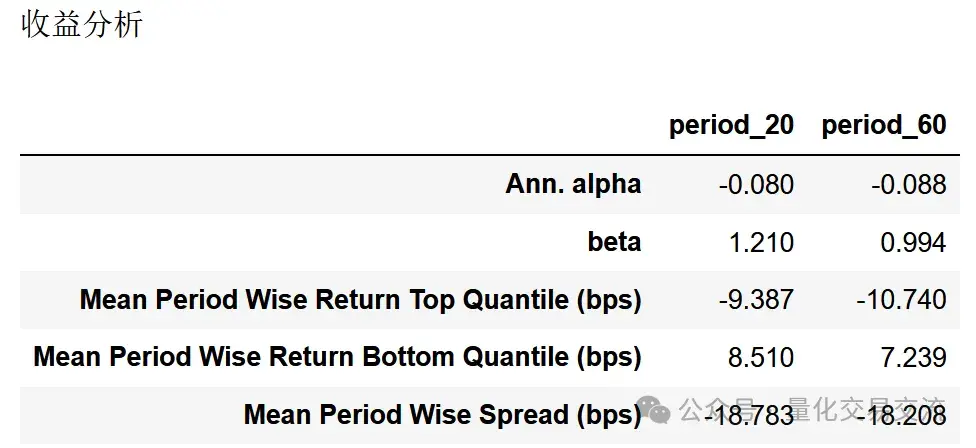The image size is (976, 448).
Task: Select the -9.387 top quantile value
Action: [x=756, y=300]
